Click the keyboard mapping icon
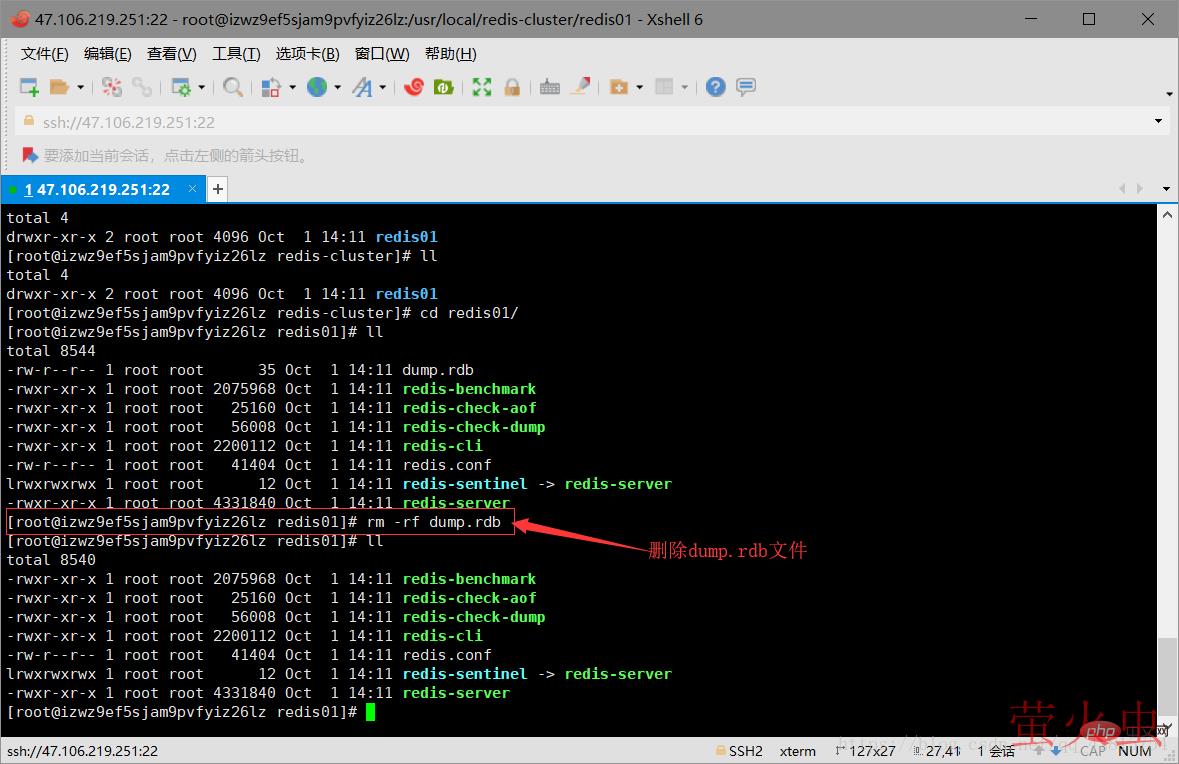The width and height of the screenshot is (1179, 764). click(549, 88)
